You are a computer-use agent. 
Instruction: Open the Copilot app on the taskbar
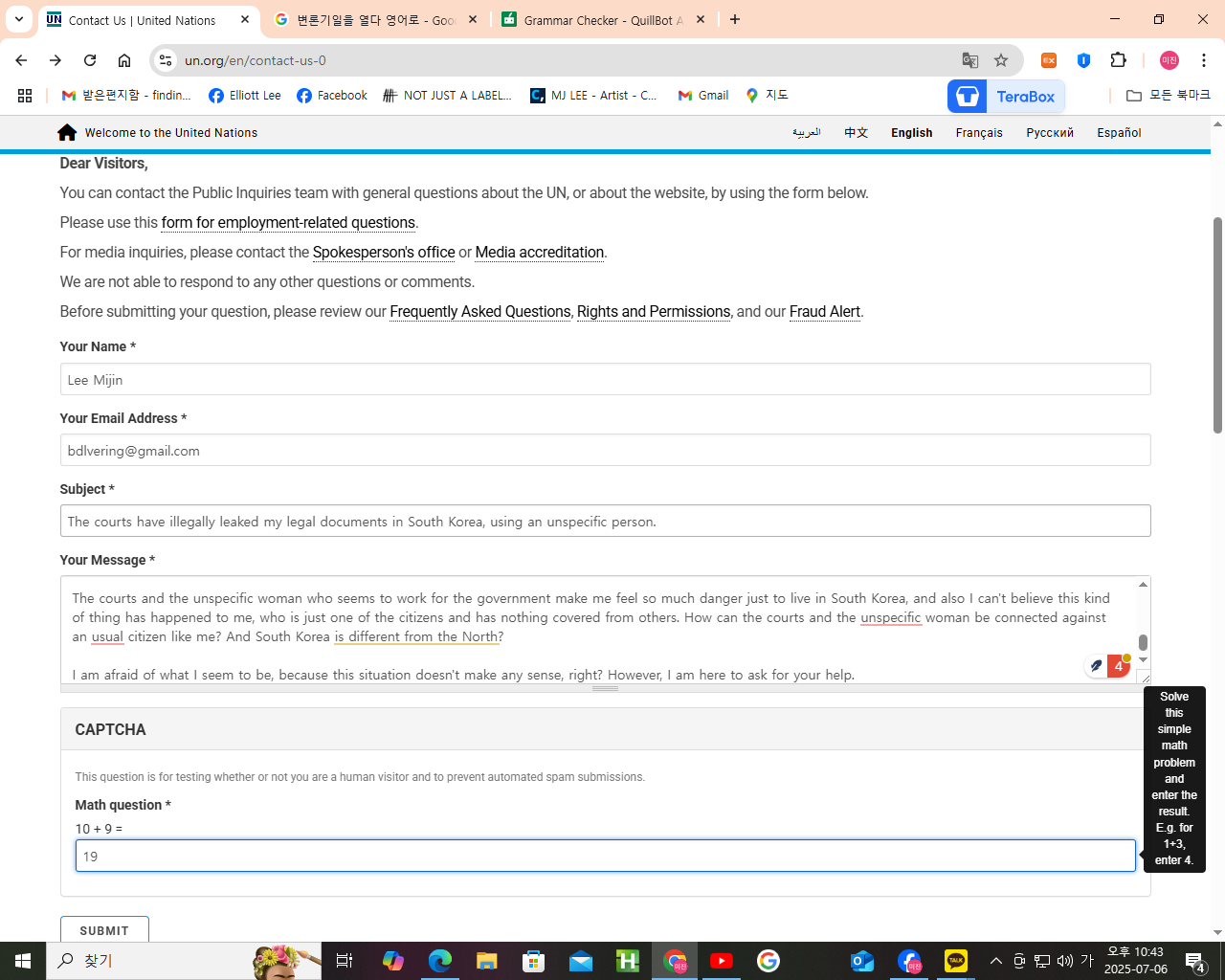pyautogui.click(x=393, y=961)
